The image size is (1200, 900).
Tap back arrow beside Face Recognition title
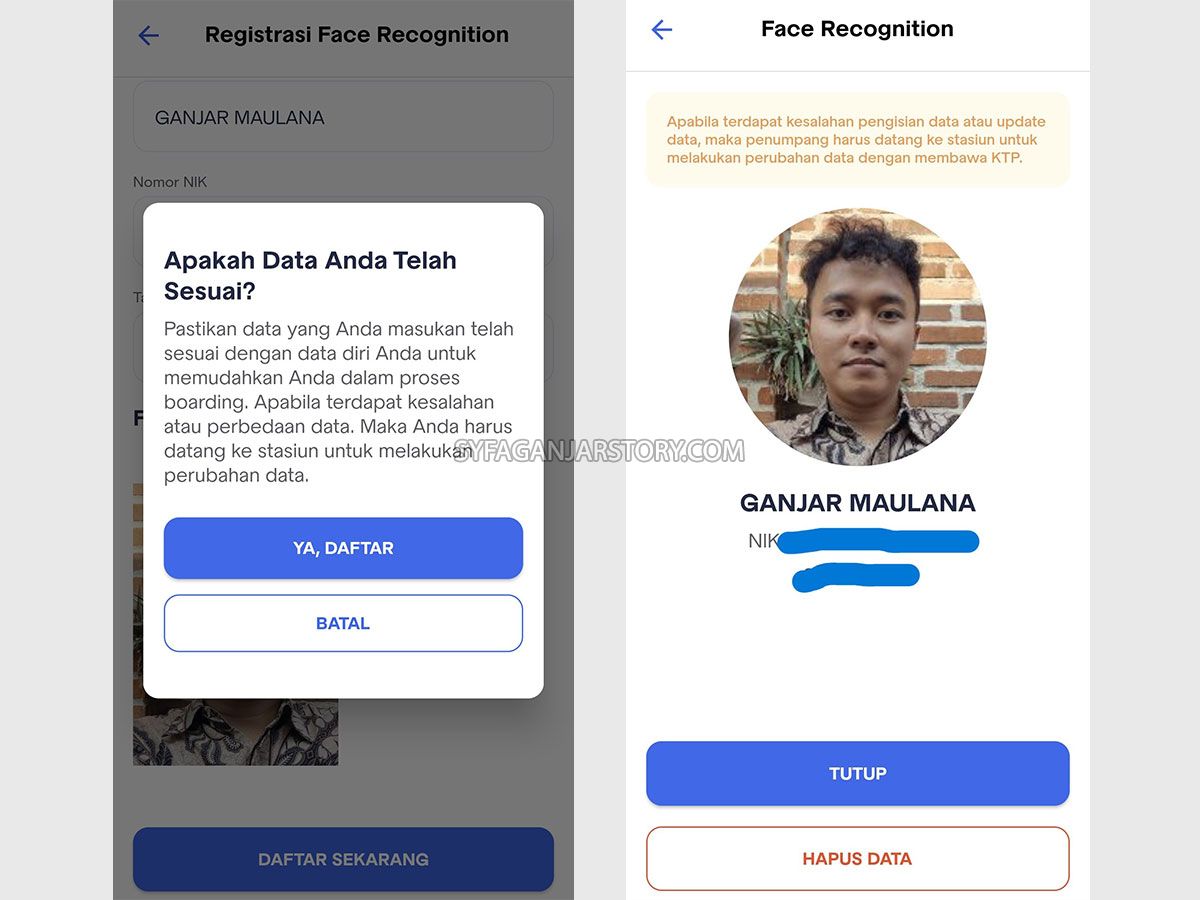tap(662, 30)
